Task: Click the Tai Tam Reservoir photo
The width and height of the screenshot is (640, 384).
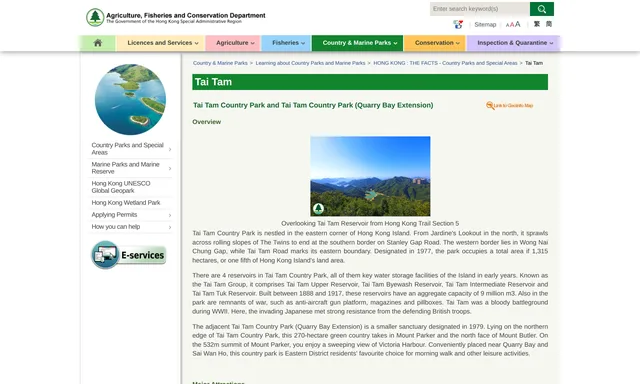Action: (370, 176)
